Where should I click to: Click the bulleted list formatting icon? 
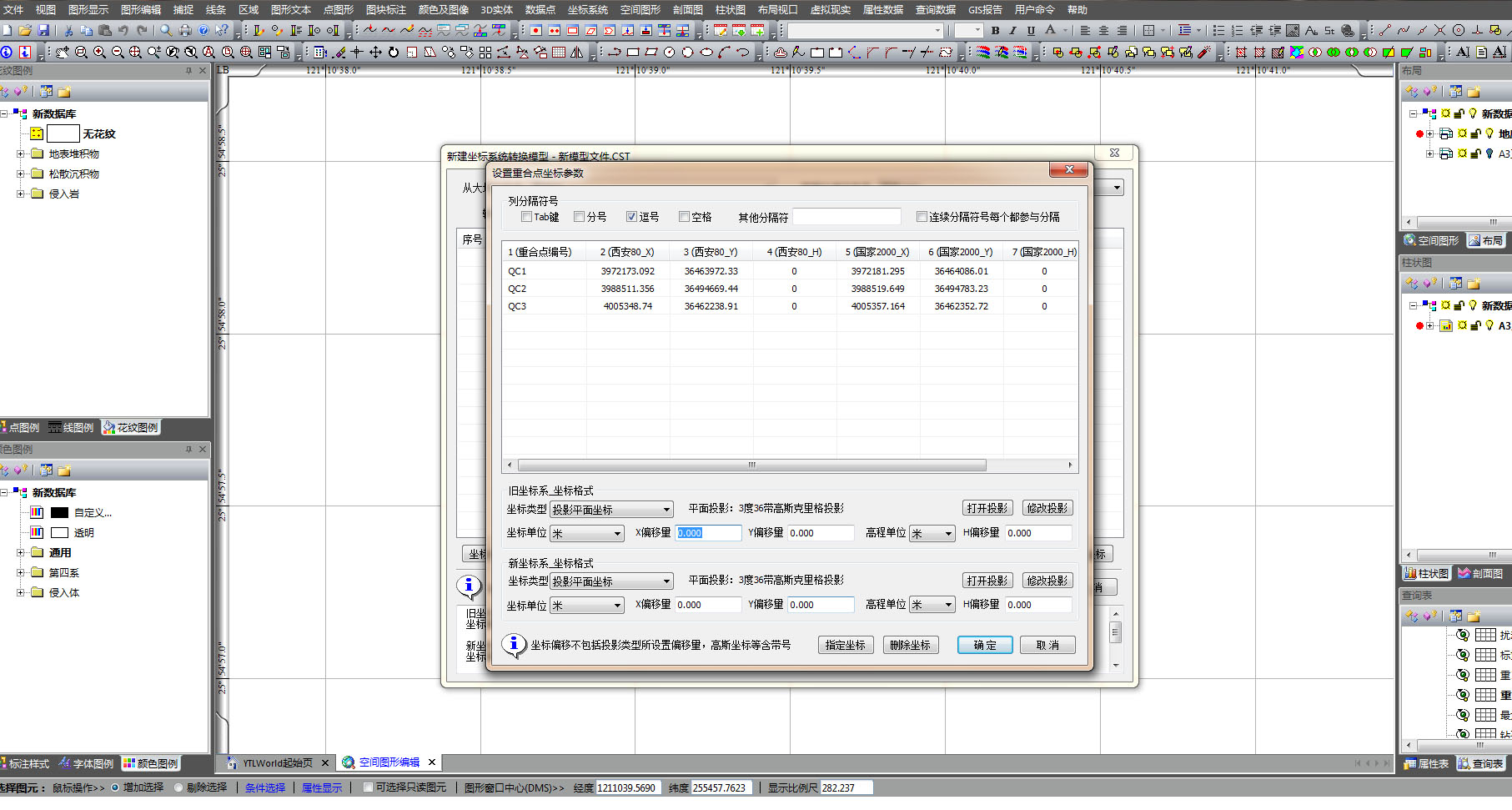1218,30
